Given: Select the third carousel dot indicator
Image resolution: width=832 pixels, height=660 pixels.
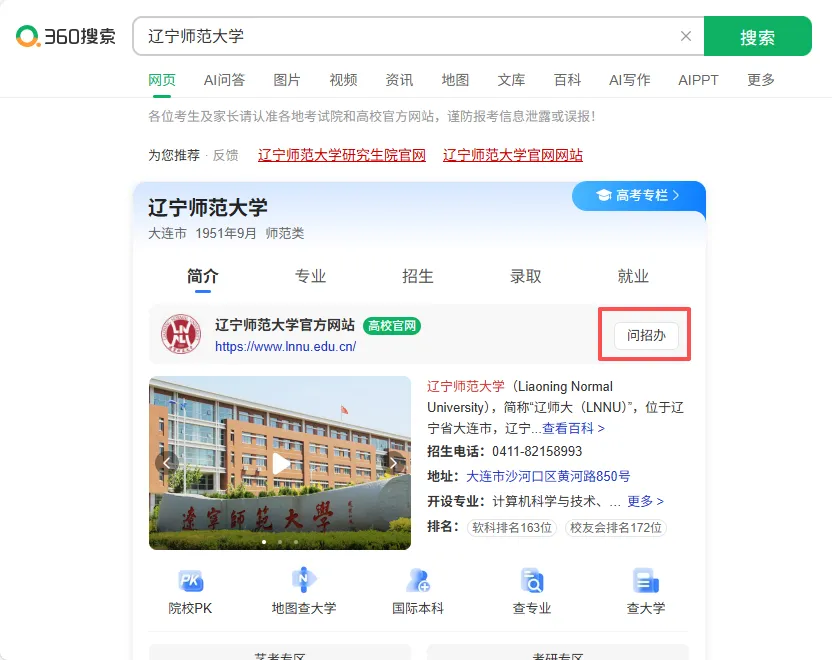Looking at the screenshot, I should pyautogui.click(x=296, y=542).
